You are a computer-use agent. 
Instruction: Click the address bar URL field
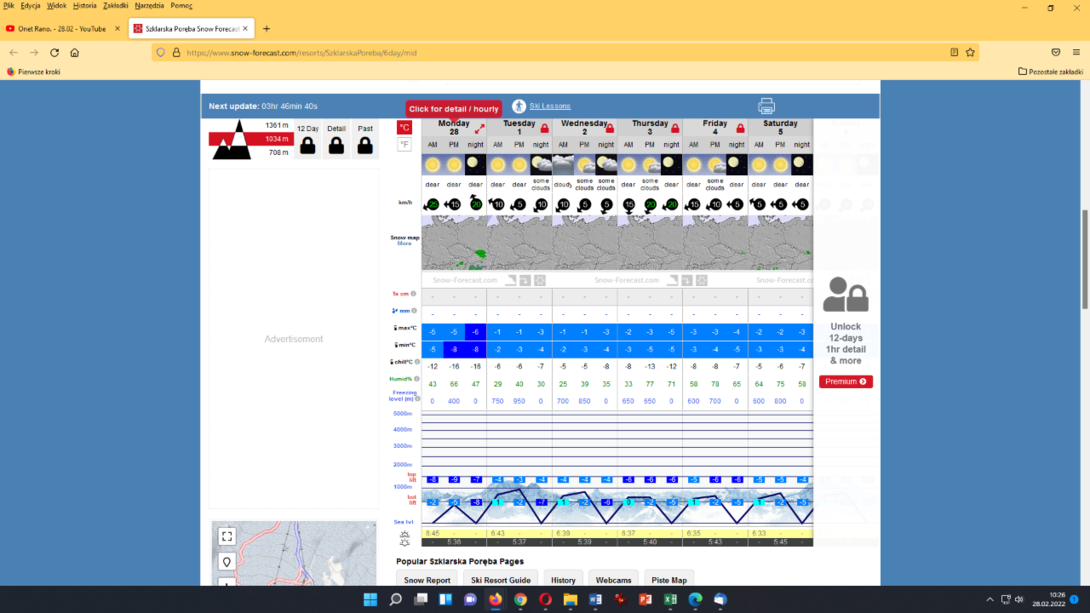563,52
